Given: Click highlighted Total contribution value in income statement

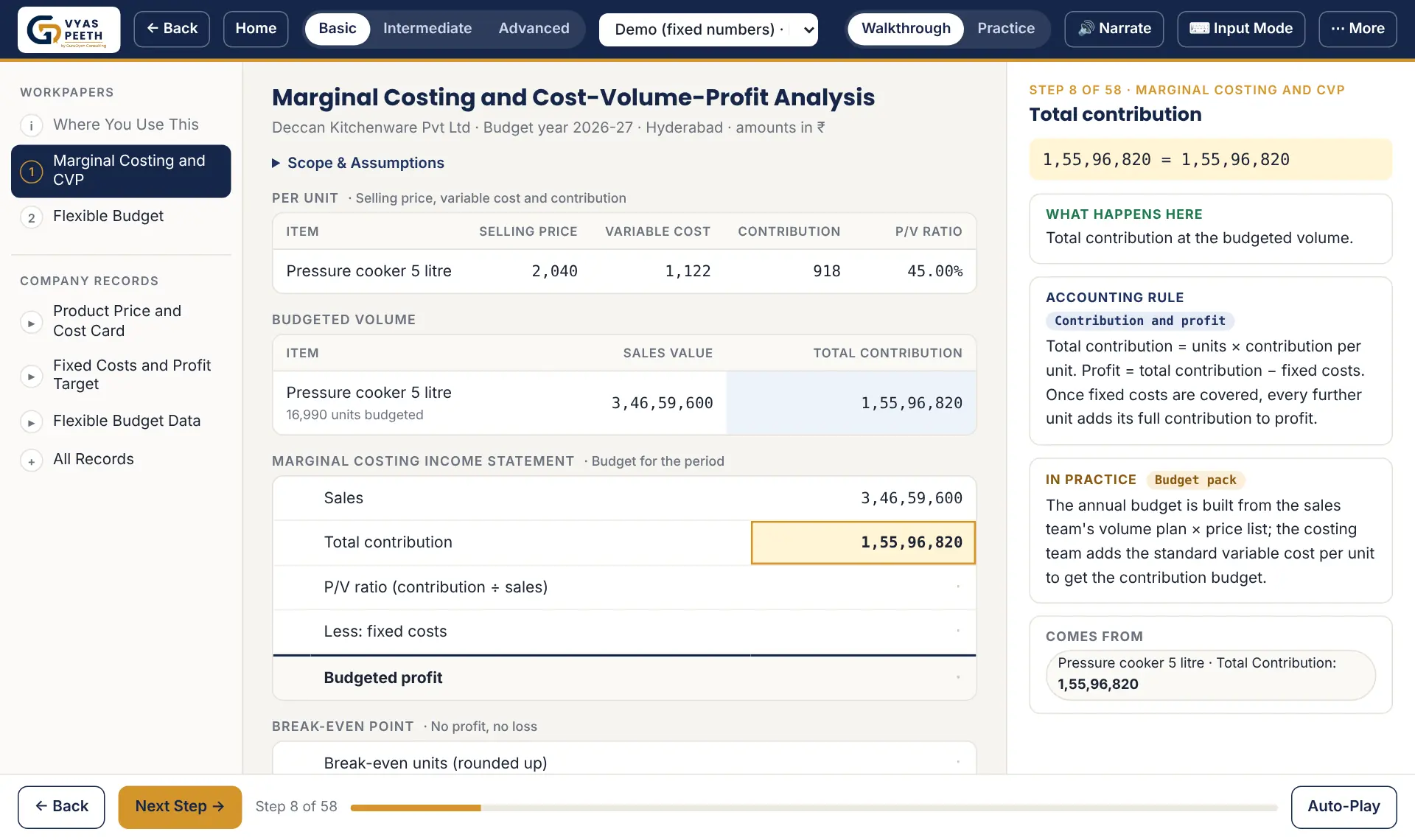Looking at the screenshot, I should point(863,543).
